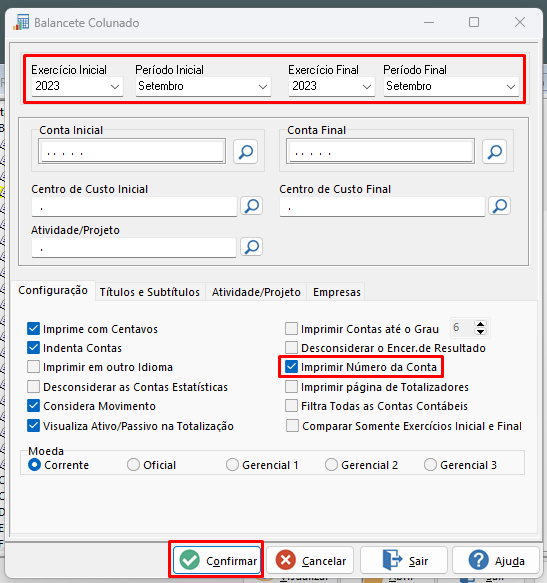547x583 pixels.
Task: Enable Imprimir Contas até o Grau
Action: [x=292, y=328]
